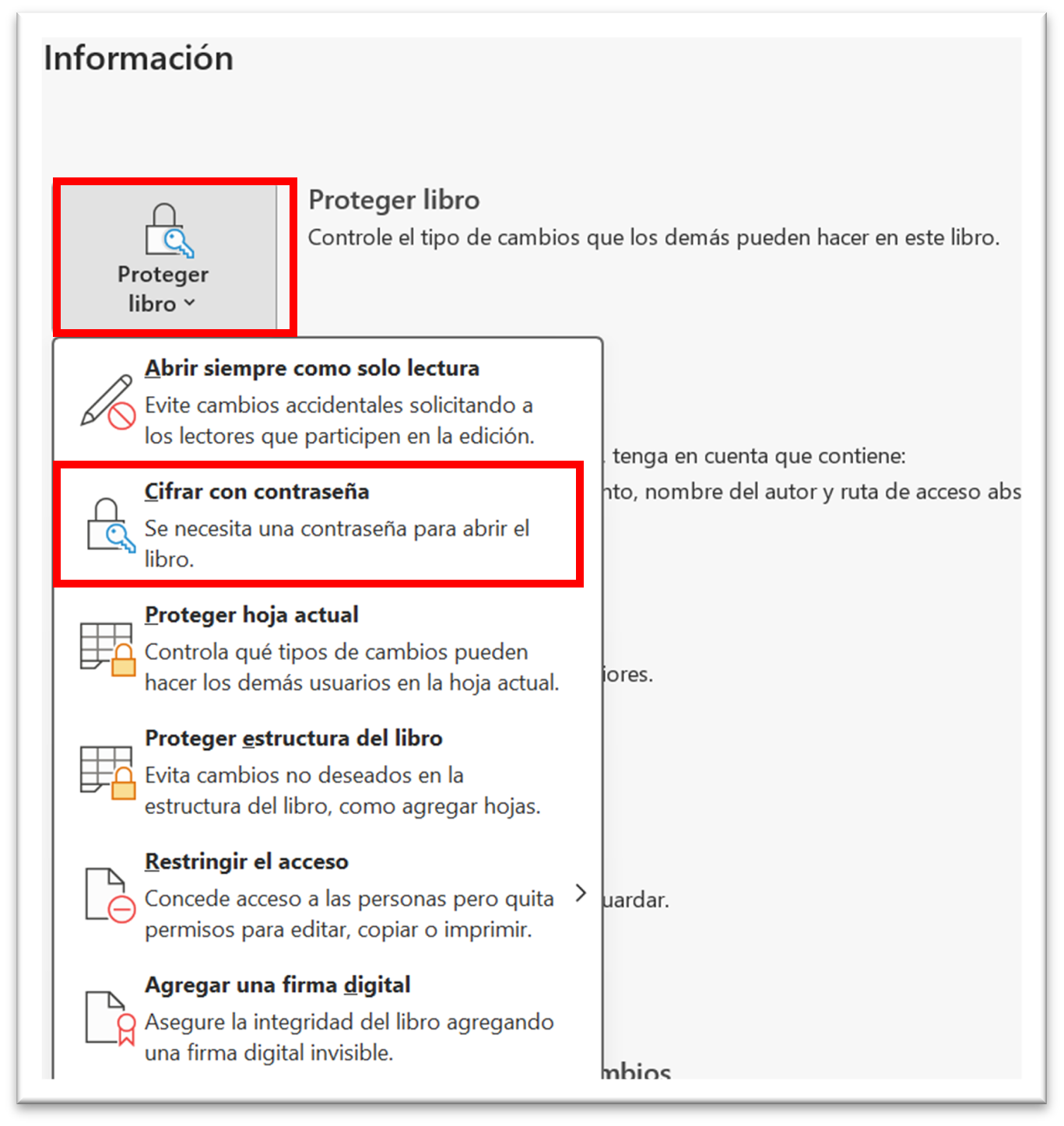
Task: Select Abrir siempre como solo lectura
Action: [312, 368]
